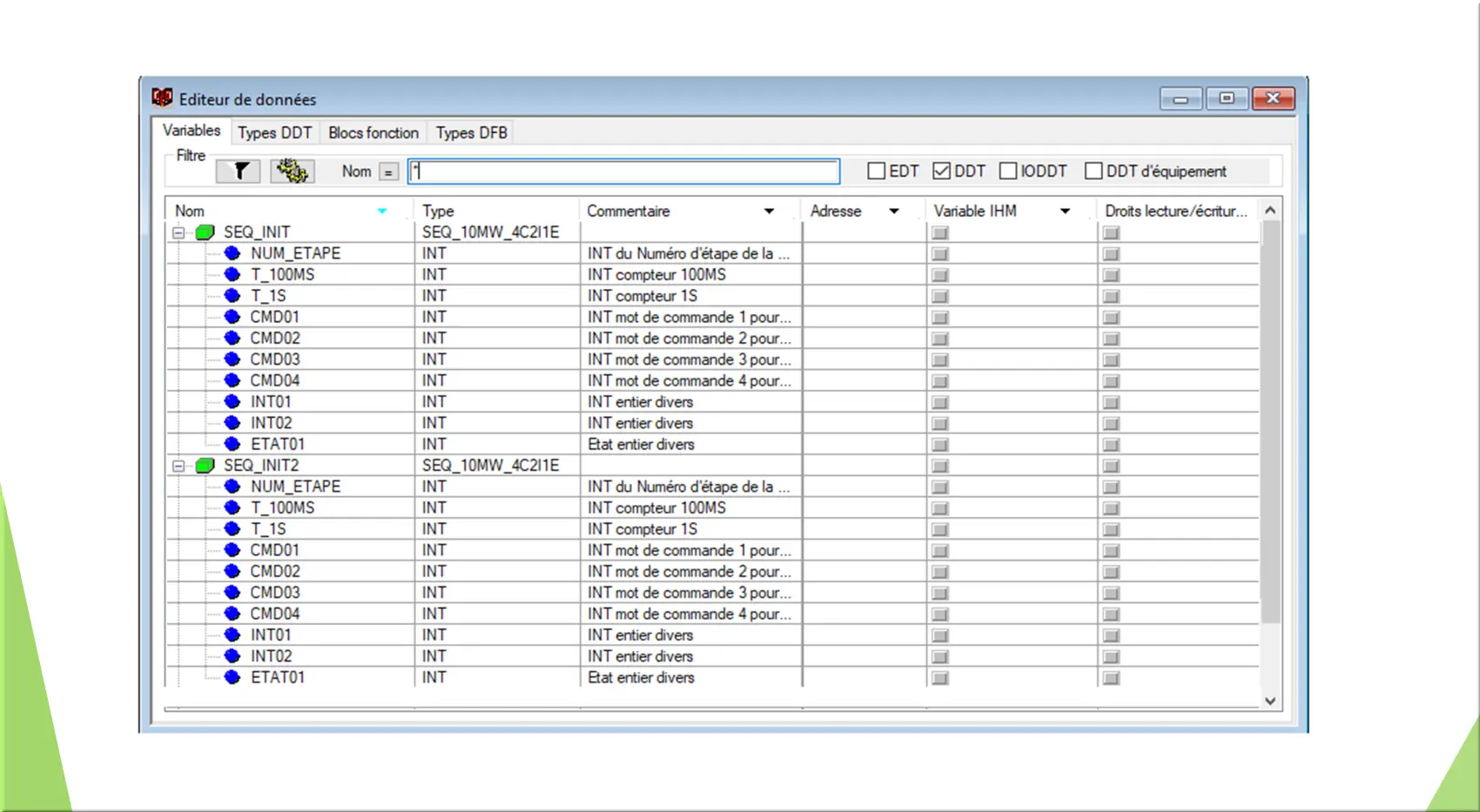Open the Adresse column dropdown arrow
This screenshot has height=812, width=1480.
[x=893, y=211]
